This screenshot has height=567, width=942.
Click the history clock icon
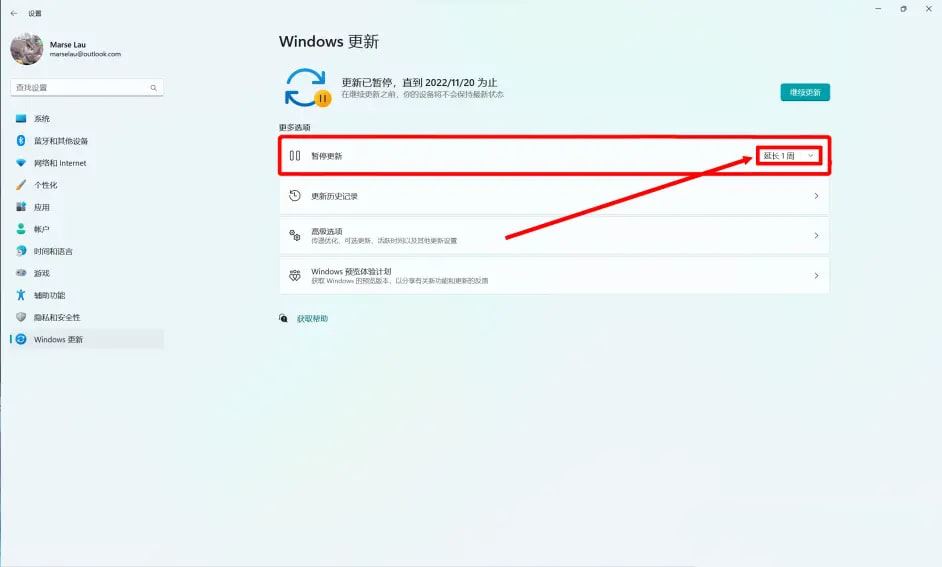[x=295, y=195]
